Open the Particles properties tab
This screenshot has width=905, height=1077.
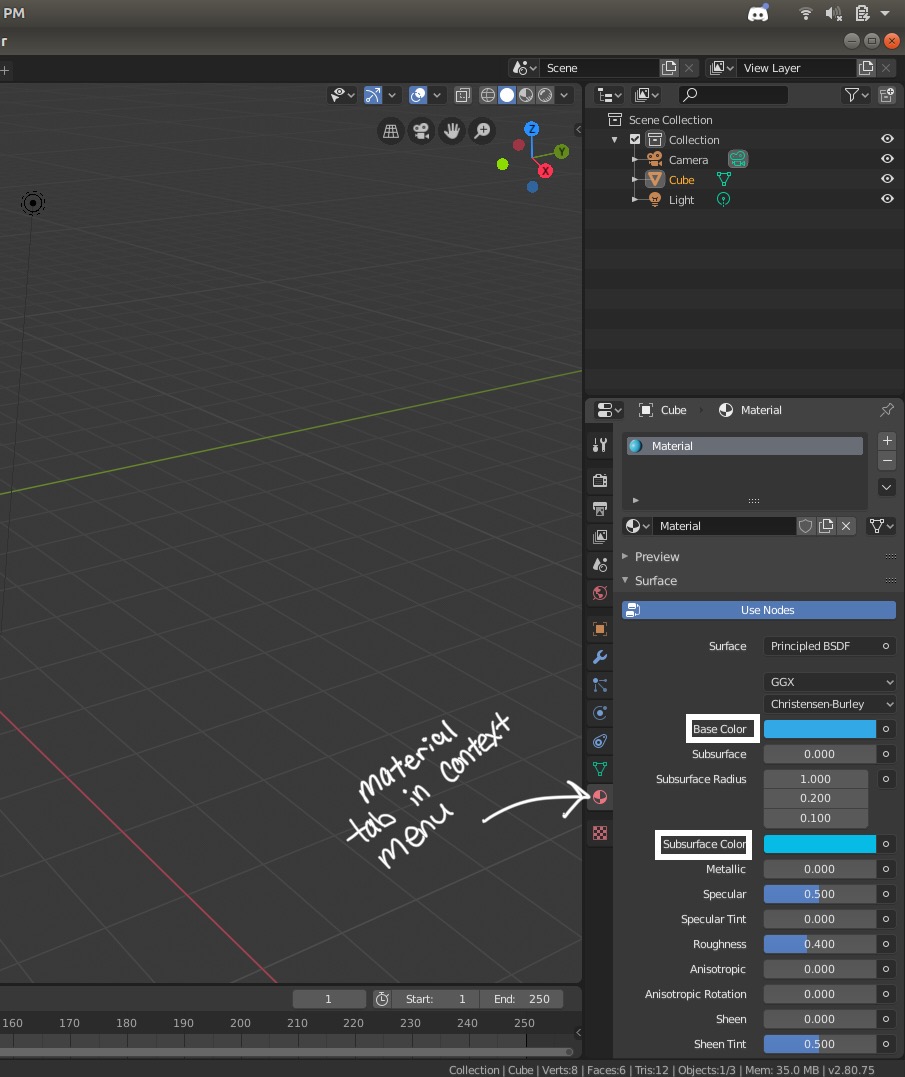pos(599,685)
